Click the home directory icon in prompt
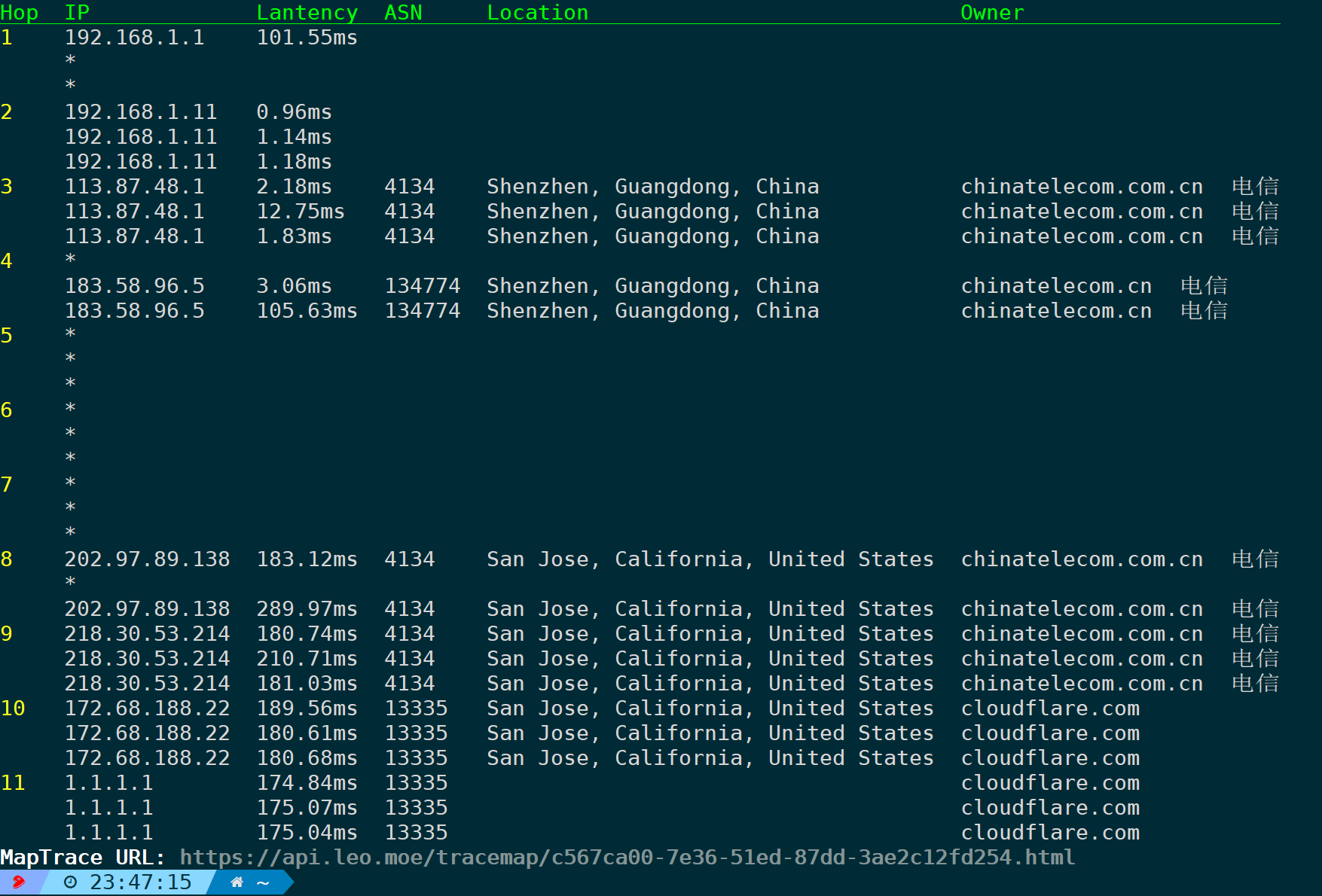 [x=237, y=882]
